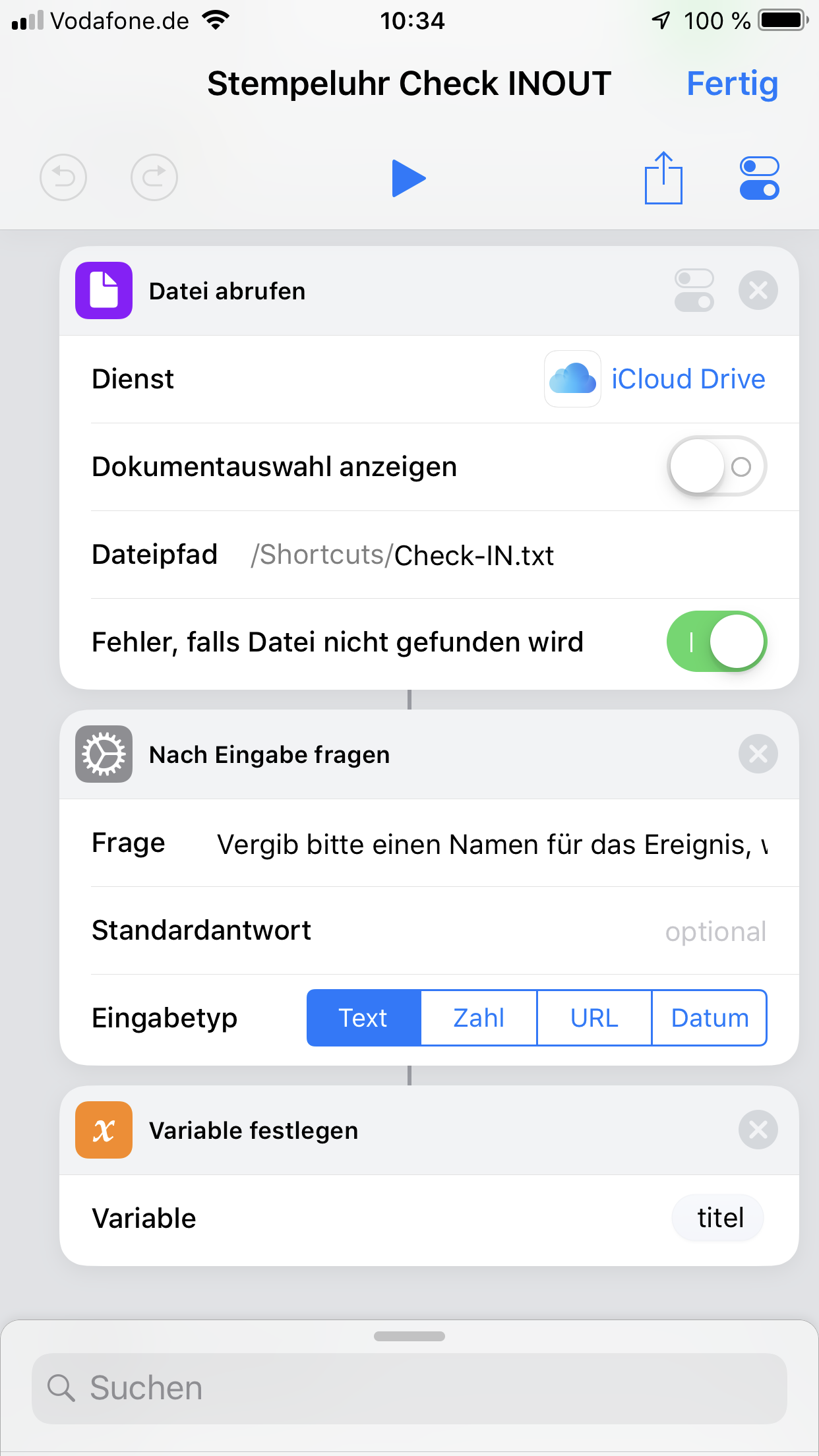Select Zahl as Eingabetyp
The height and width of the screenshot is (1456, 819).
click(x=479, y=1017)
